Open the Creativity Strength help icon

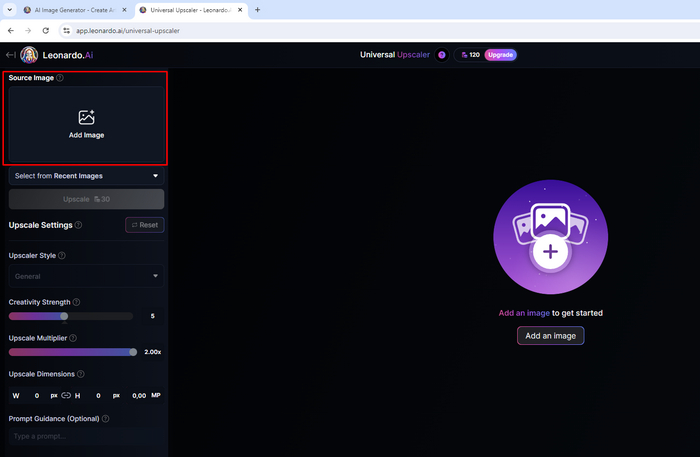click(x=76, y=302)
